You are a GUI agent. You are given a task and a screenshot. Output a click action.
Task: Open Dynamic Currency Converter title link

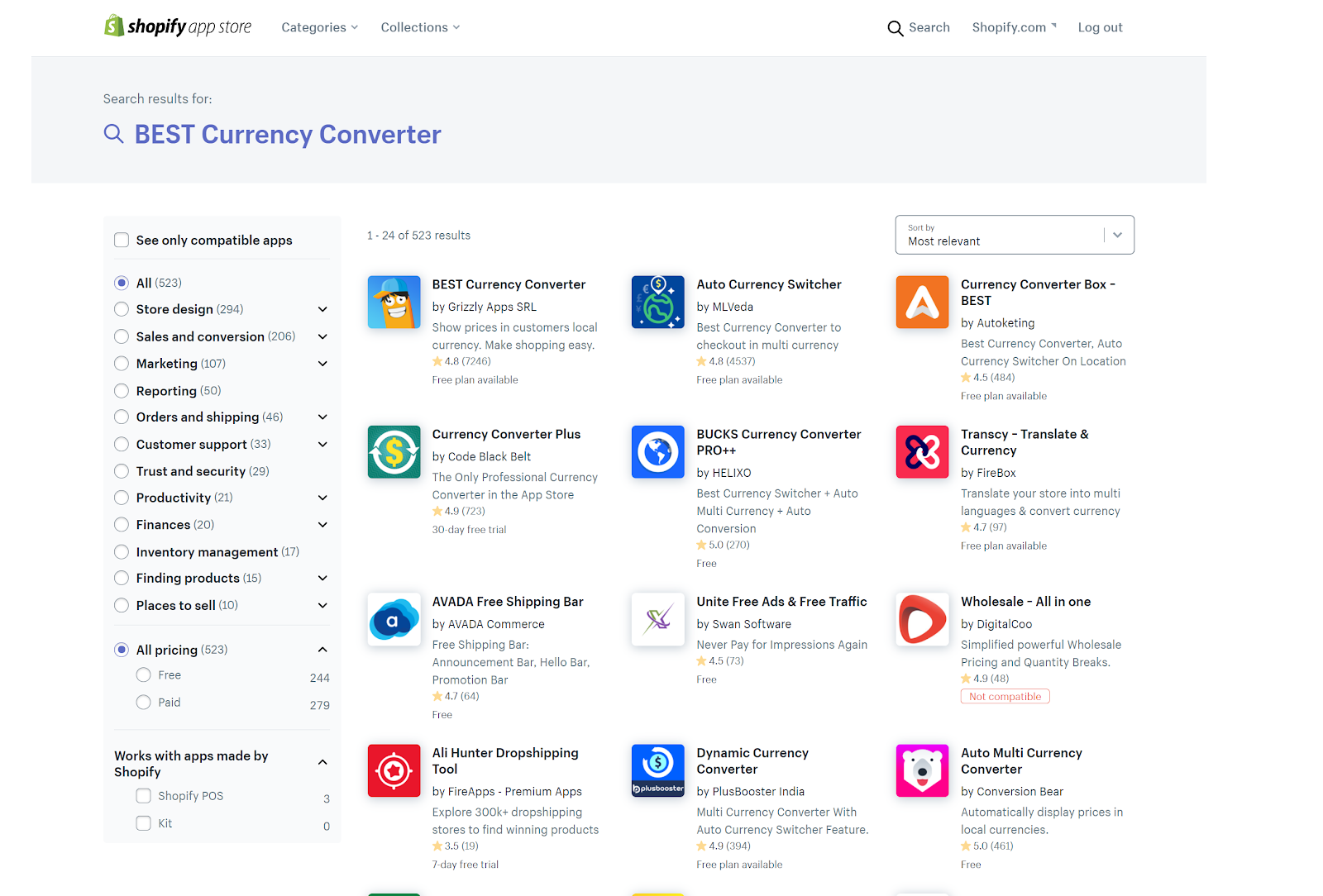(x=752, y=761)
